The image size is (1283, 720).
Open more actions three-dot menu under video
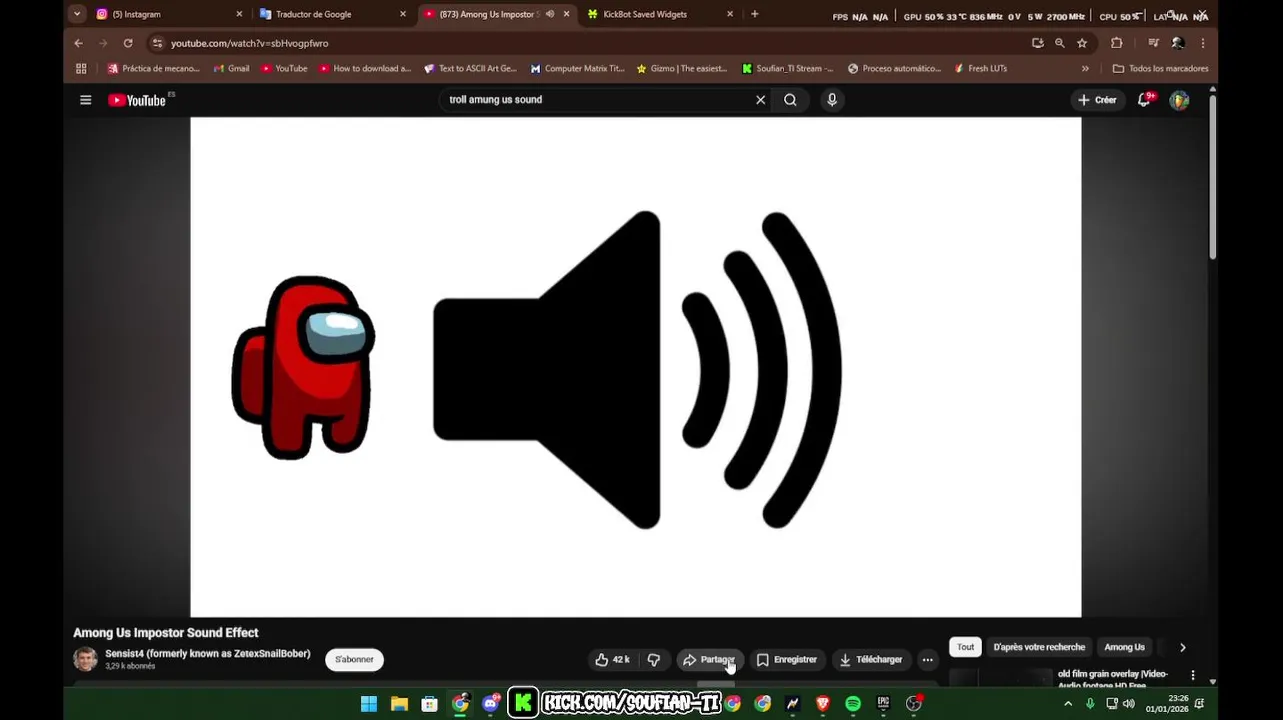tap(927, 660)
